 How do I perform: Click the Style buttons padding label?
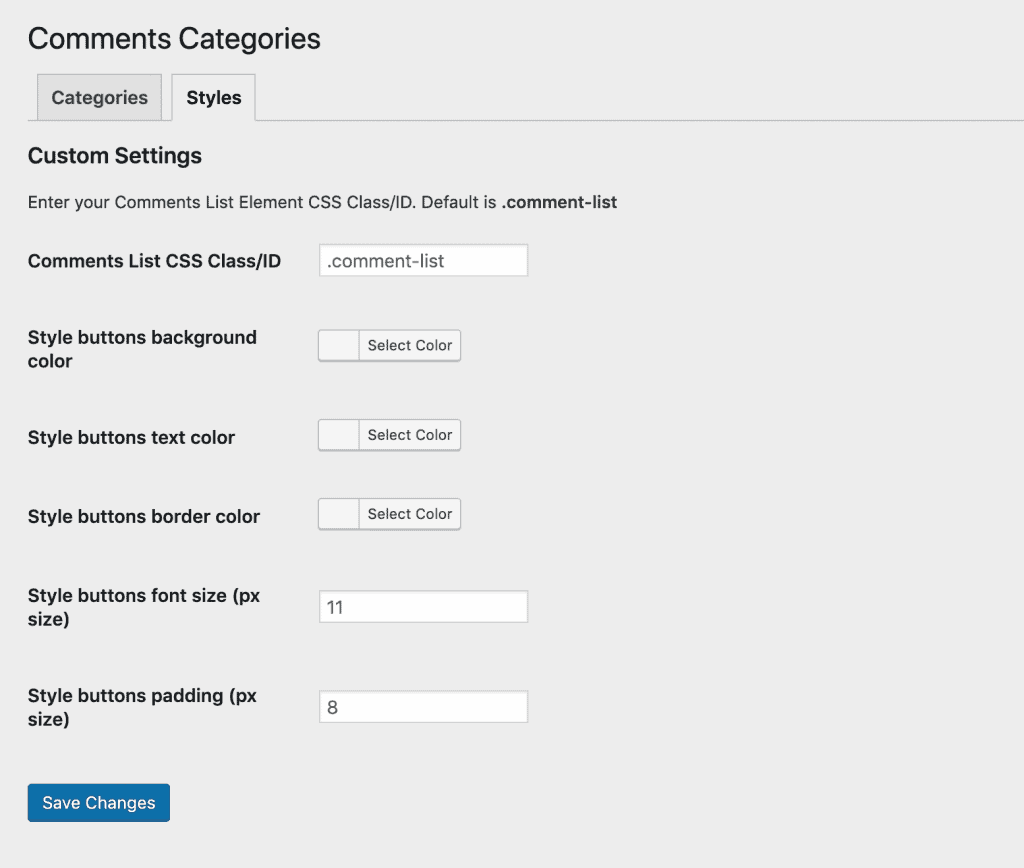pos(142,707)
